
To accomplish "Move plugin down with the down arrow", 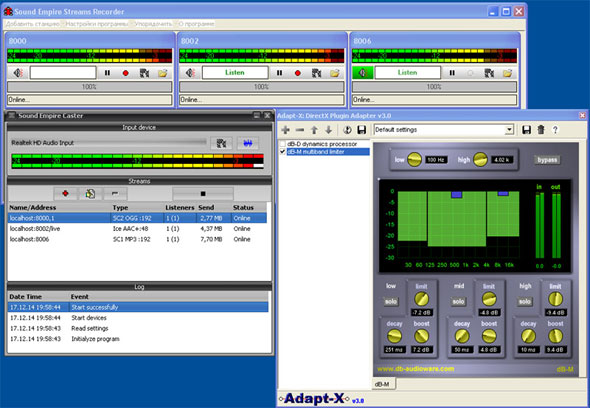I will pyautogui.click(x=328, y=130).
